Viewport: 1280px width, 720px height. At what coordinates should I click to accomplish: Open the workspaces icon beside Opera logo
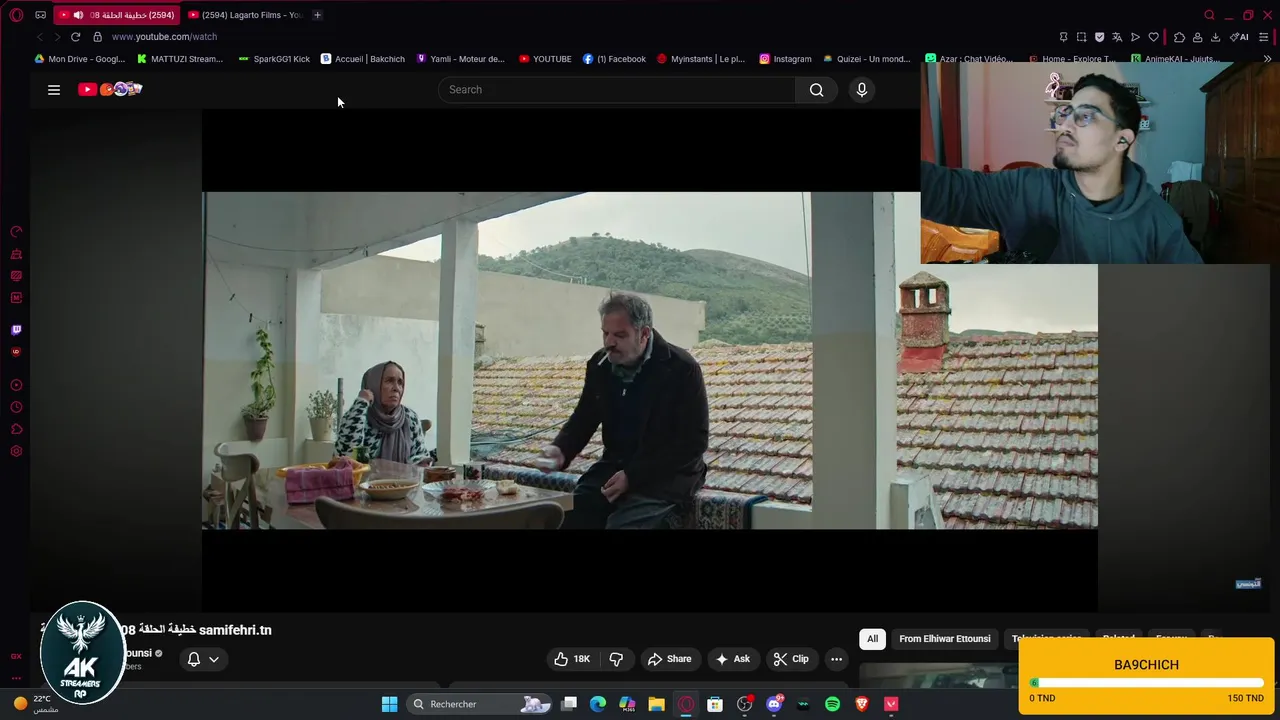point(40,15)
